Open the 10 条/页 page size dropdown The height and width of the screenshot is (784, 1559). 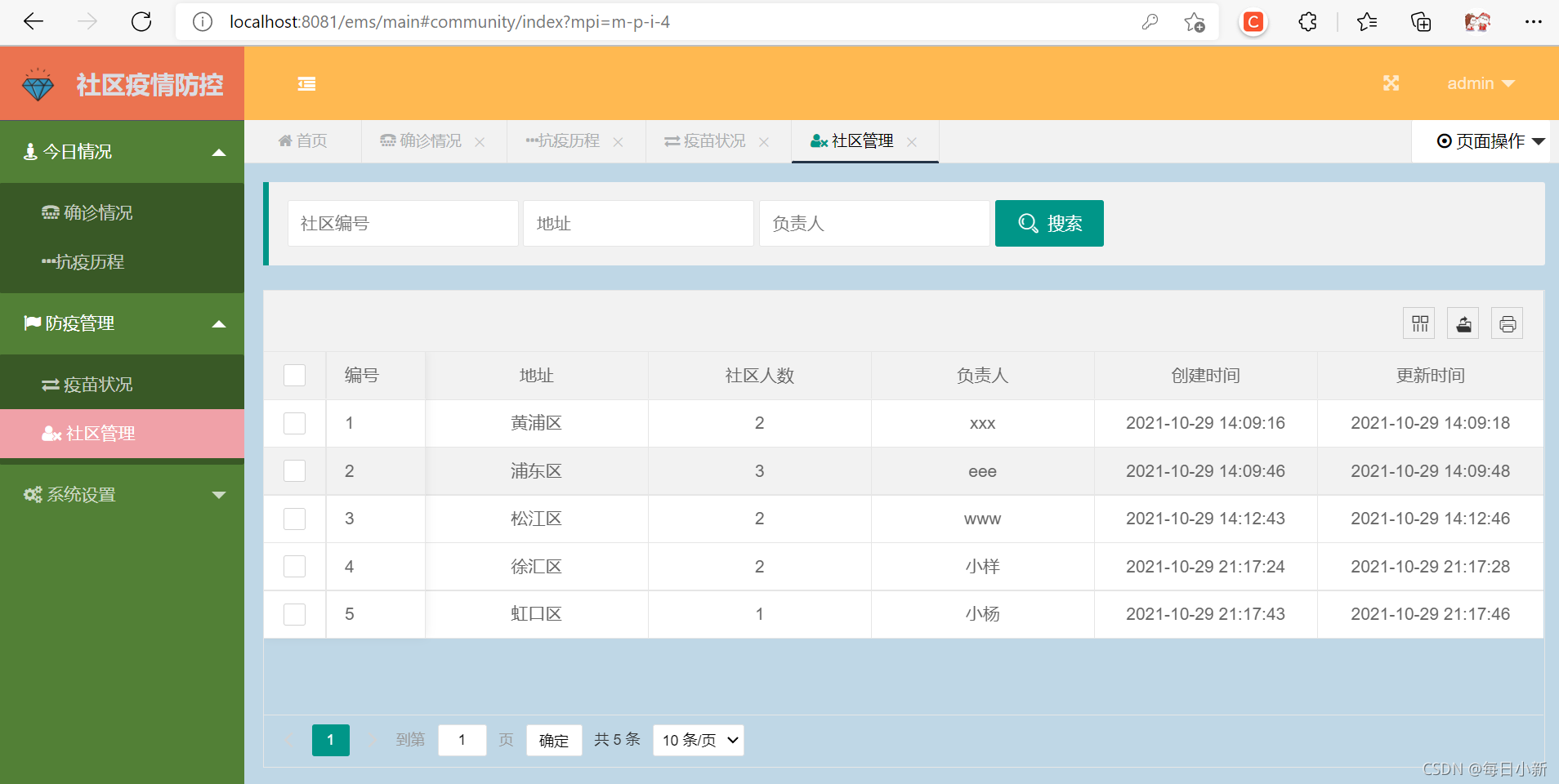699,740
